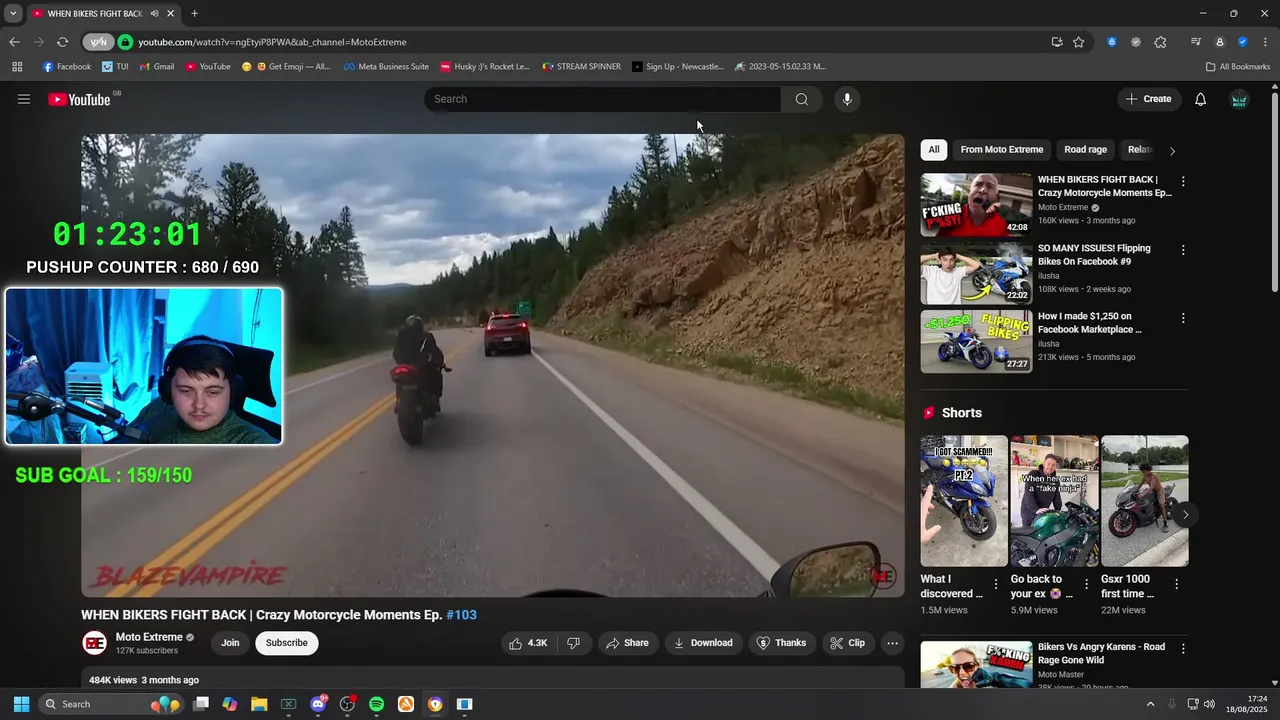Open Bikers Vs Angry Karens video title
1280x720 pixels.
coord(1101,653)
